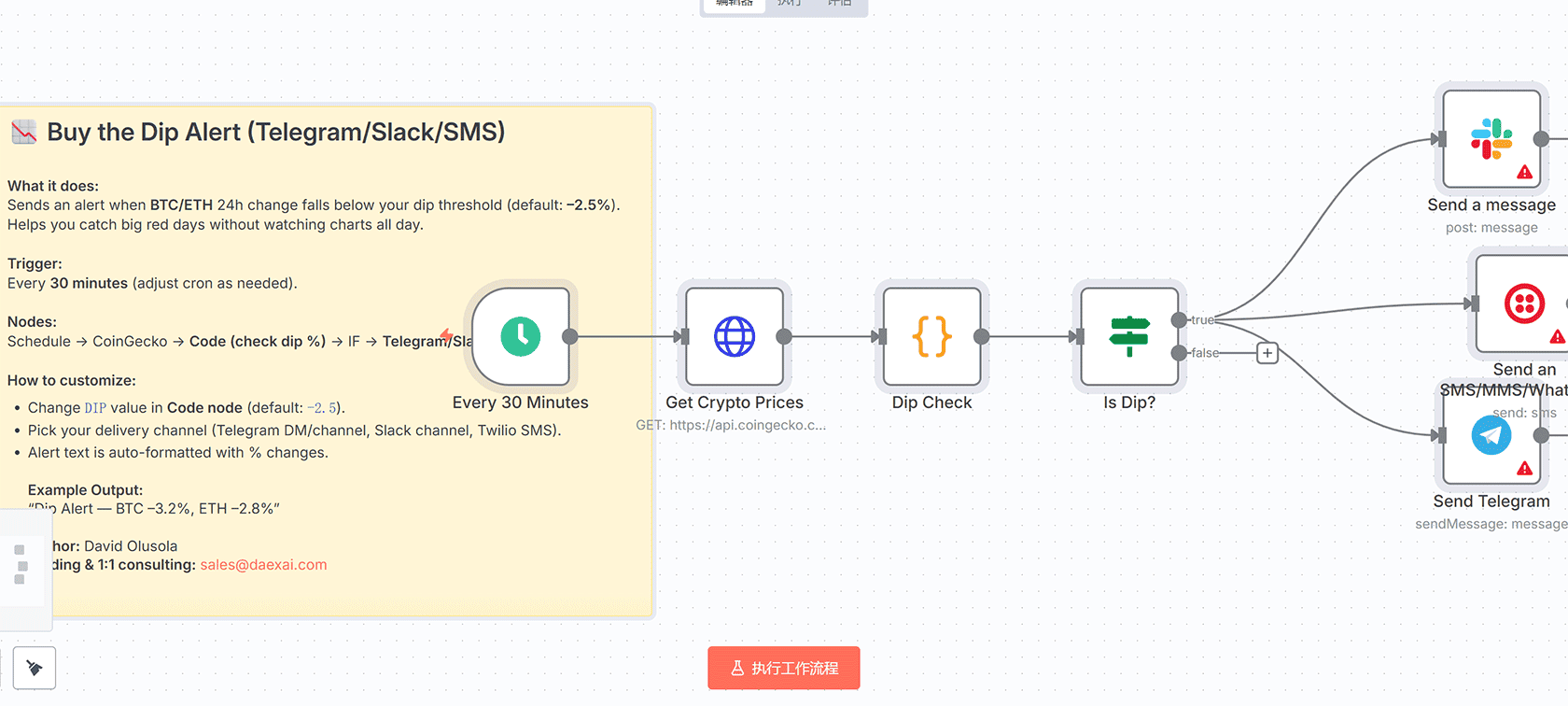
Task: Switch to the 编辑器 editor tab
Action: point(735,4)
